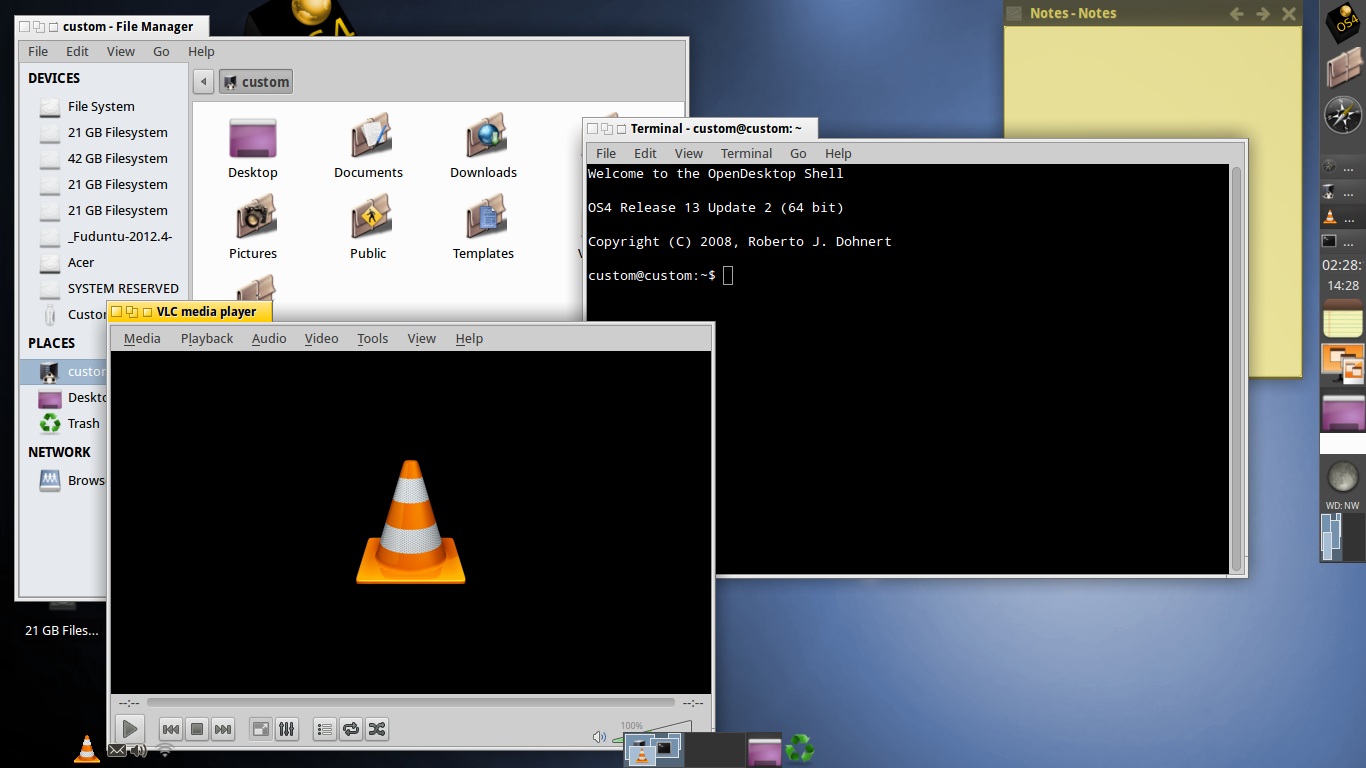Open the OS4 menu cube icon

1343,23
